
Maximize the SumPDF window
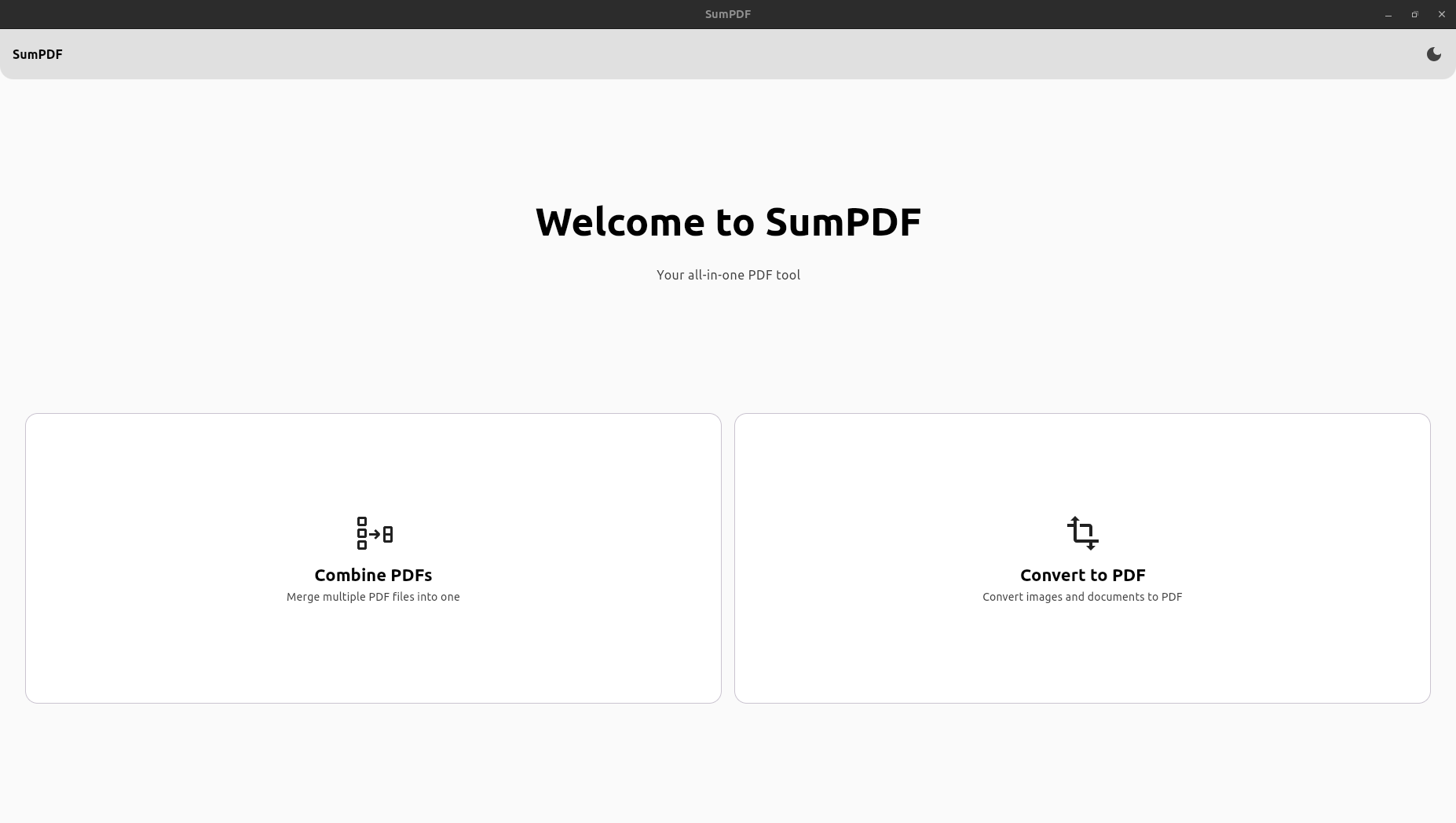tap(1414, 14)
